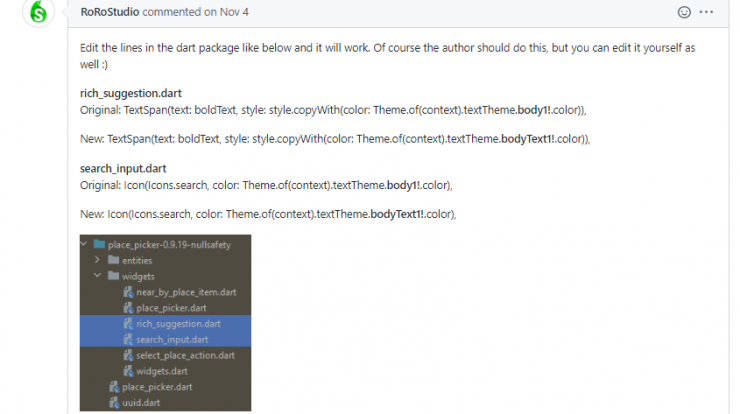Screen dimensions: 740x414
Task: Click the bold 'search_input.dart' heading text
Action: (123, 169)
